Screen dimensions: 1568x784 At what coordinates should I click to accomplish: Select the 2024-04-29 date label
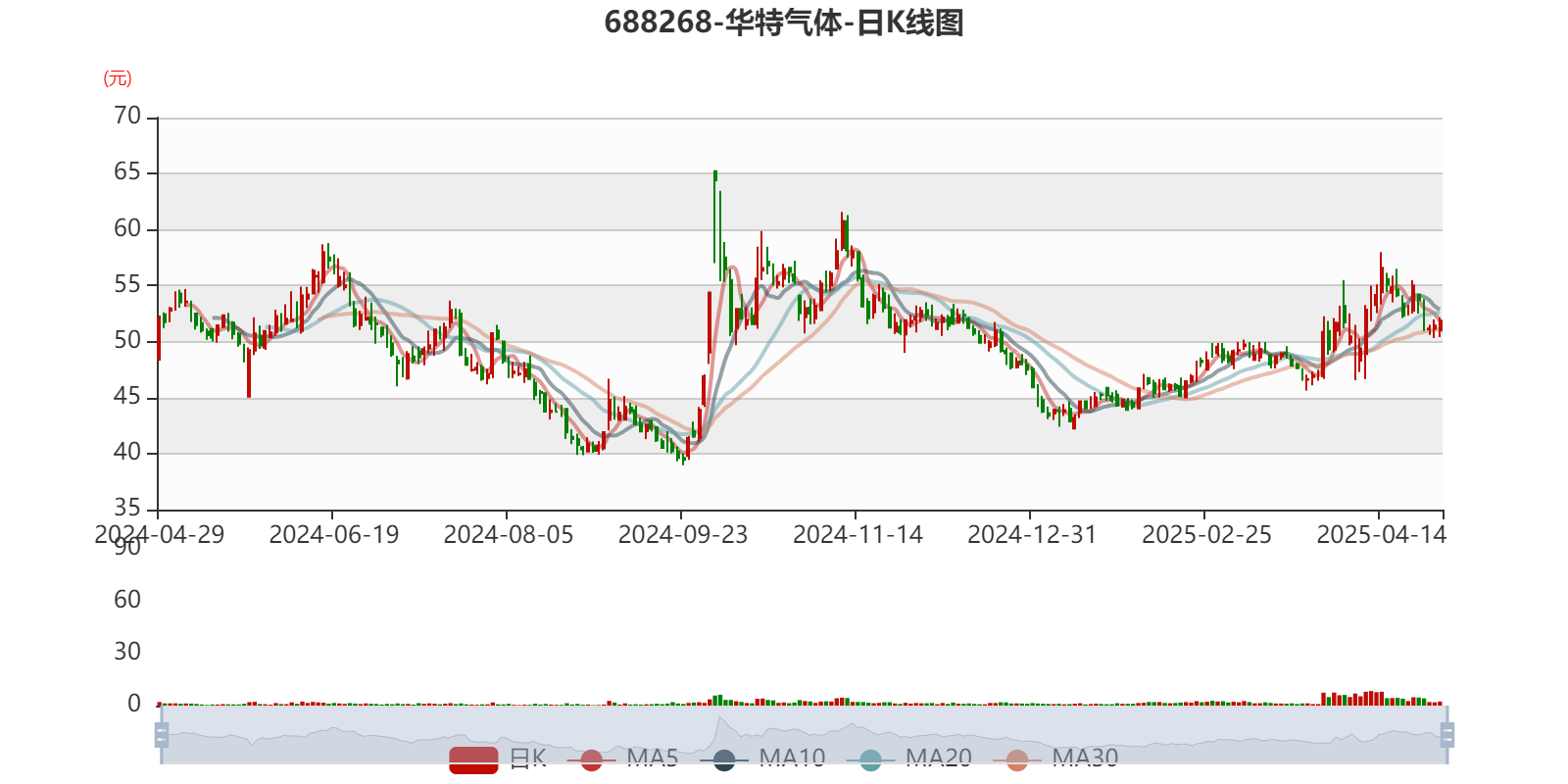[160, 535]
